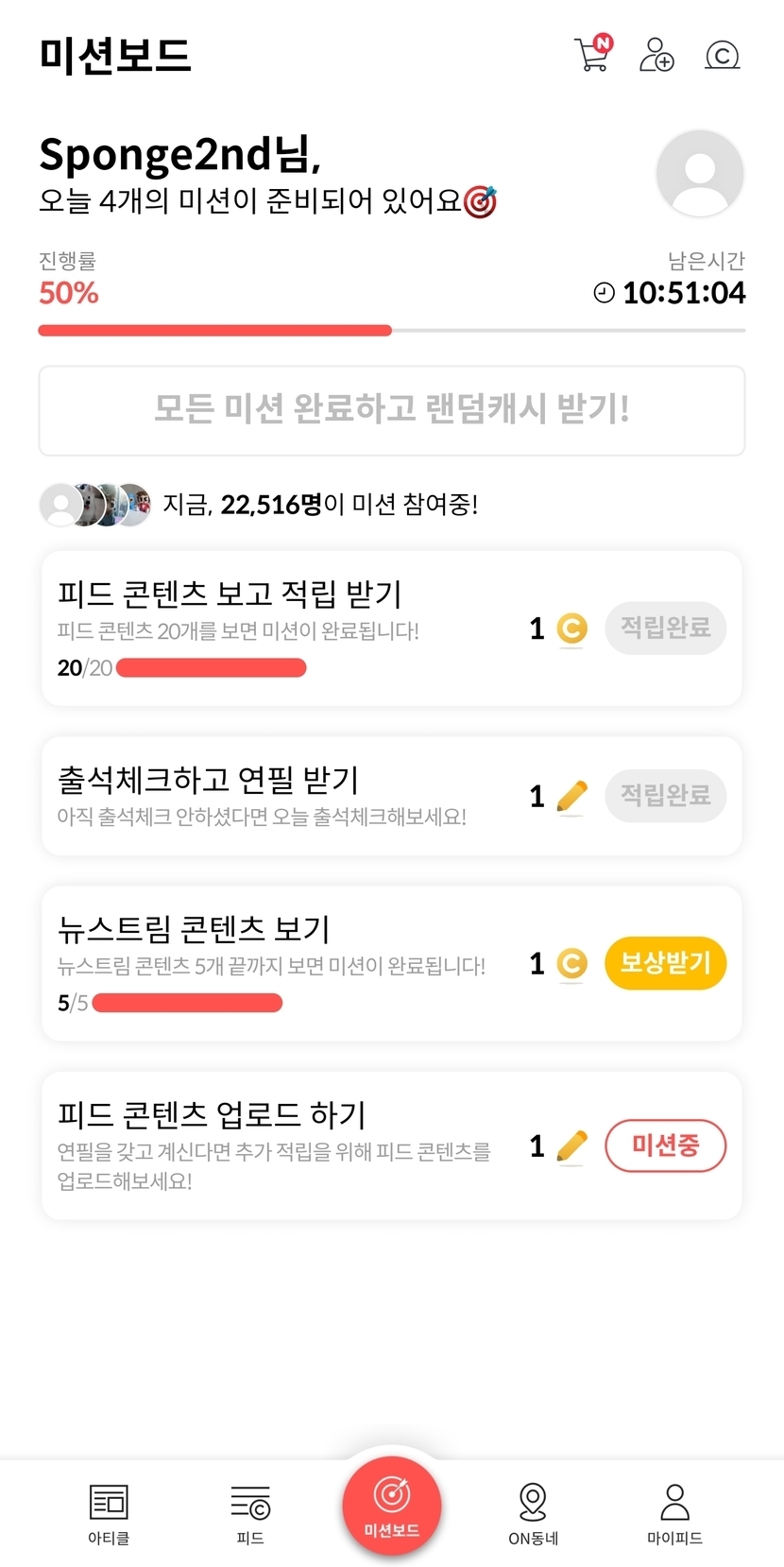The image size is (784, 1567).
Task: Tap the clock icon beside remaining time
Action: pyautogui.click(x=604, y=293)
